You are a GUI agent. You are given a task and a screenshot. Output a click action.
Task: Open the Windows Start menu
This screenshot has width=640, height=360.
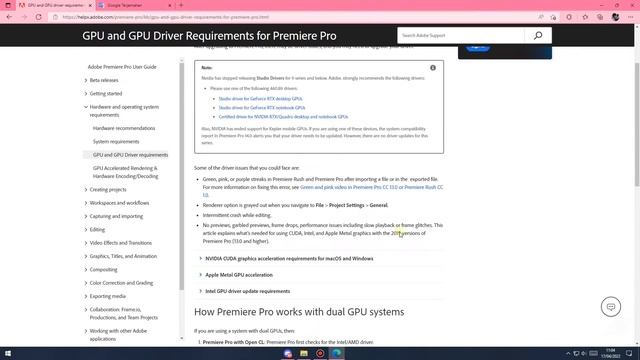8,353
